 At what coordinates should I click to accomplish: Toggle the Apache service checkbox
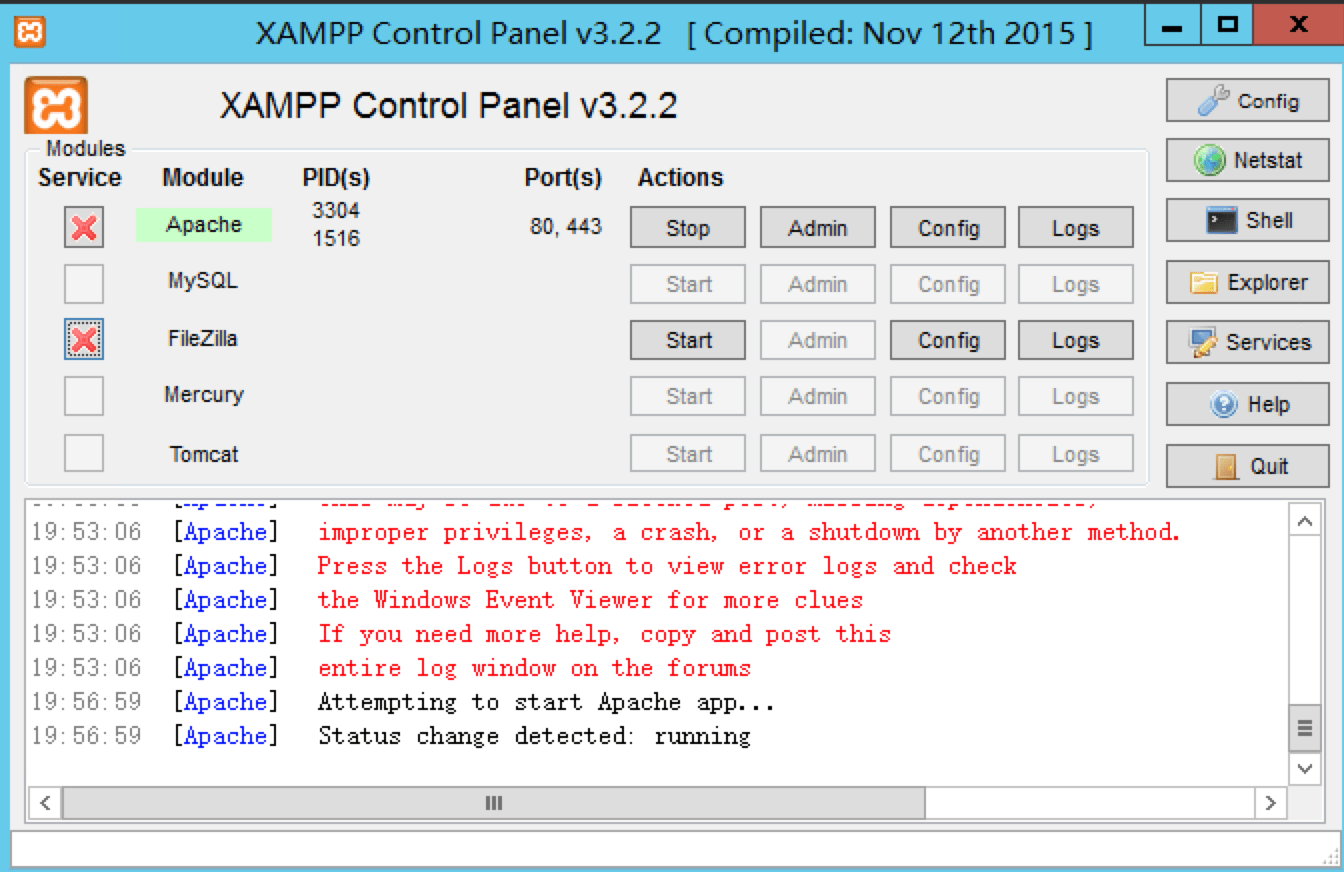[x=84, y=228]
